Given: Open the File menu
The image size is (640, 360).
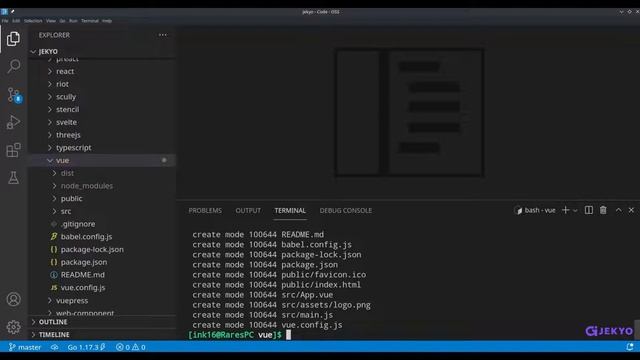Looking at the screenshot, I should click(x=5, y=21).
